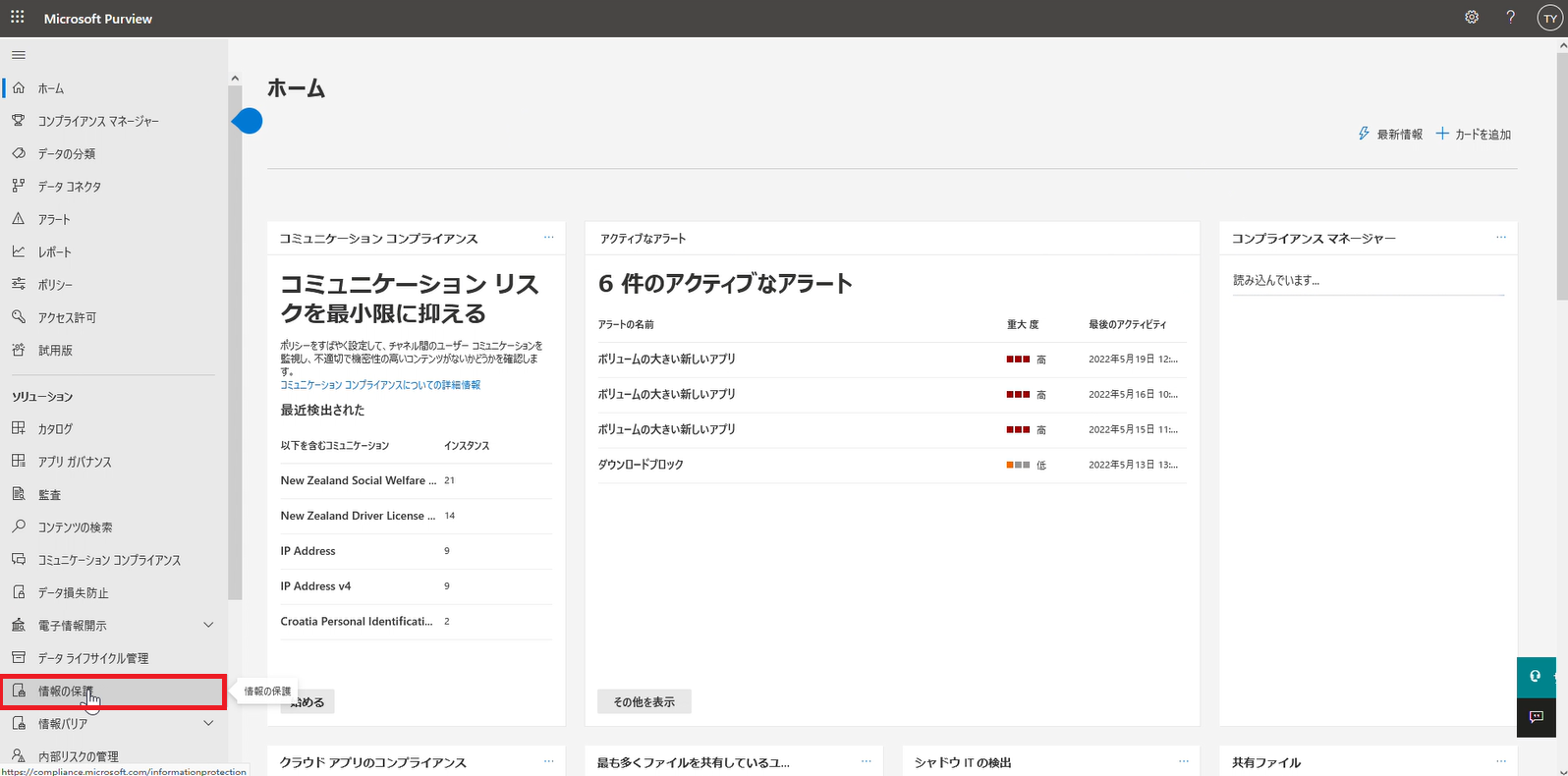This screenshot has width=1568, height=776.
Task: Open more options on コンプライアンス マネージャー card
Action: click(x=1501, y=238)
